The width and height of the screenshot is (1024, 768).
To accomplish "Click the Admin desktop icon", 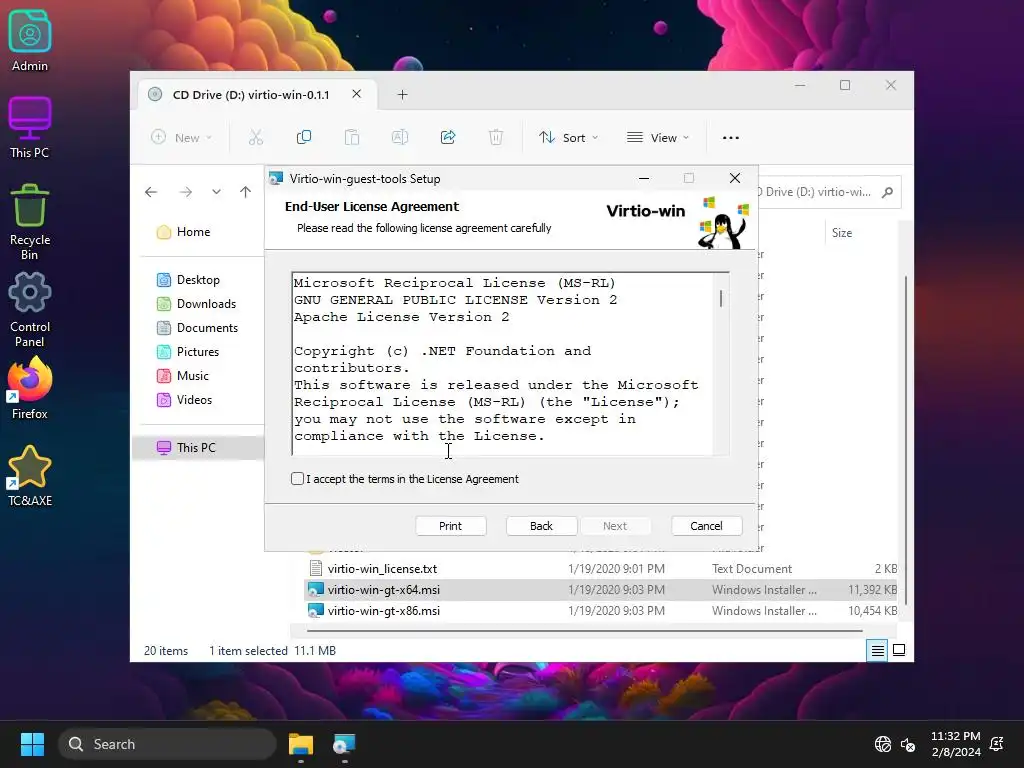I will pos(29,40).
